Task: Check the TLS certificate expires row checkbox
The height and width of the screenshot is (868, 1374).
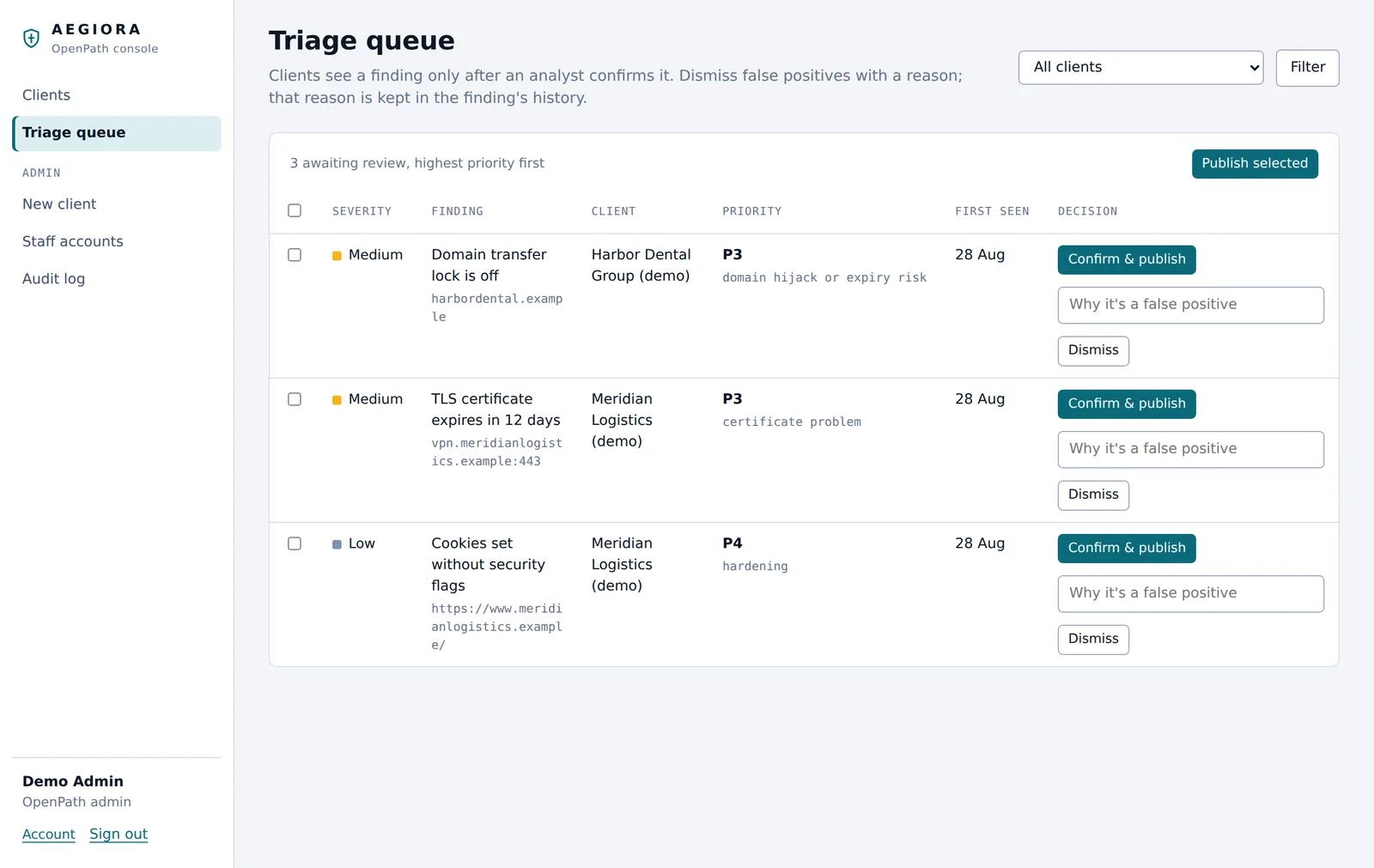Action: tap(295, 399)
